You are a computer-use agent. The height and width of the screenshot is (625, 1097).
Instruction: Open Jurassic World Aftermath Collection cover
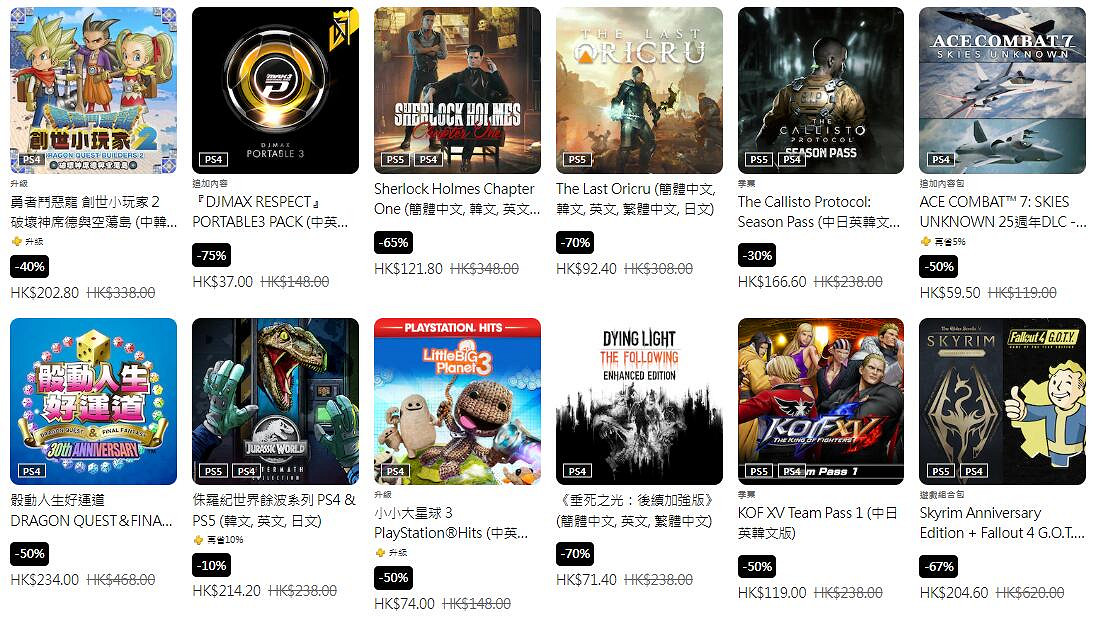(x=275, y=401)
